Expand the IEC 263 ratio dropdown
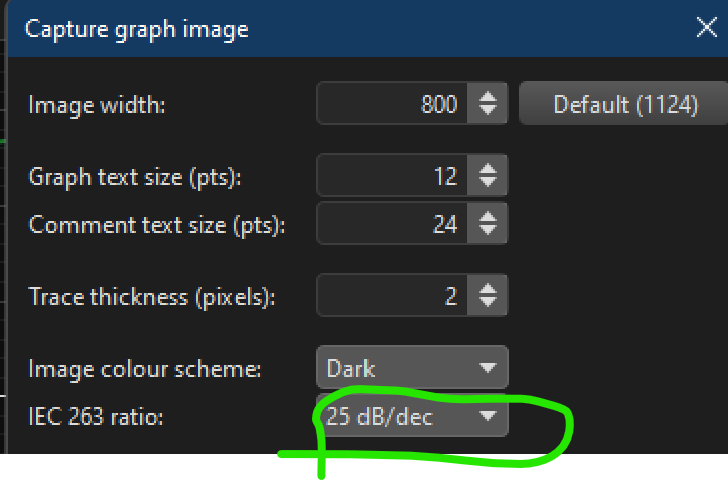The width and height of the screenshot is (728, 480). pyautogui.click(x=411, y=417)
